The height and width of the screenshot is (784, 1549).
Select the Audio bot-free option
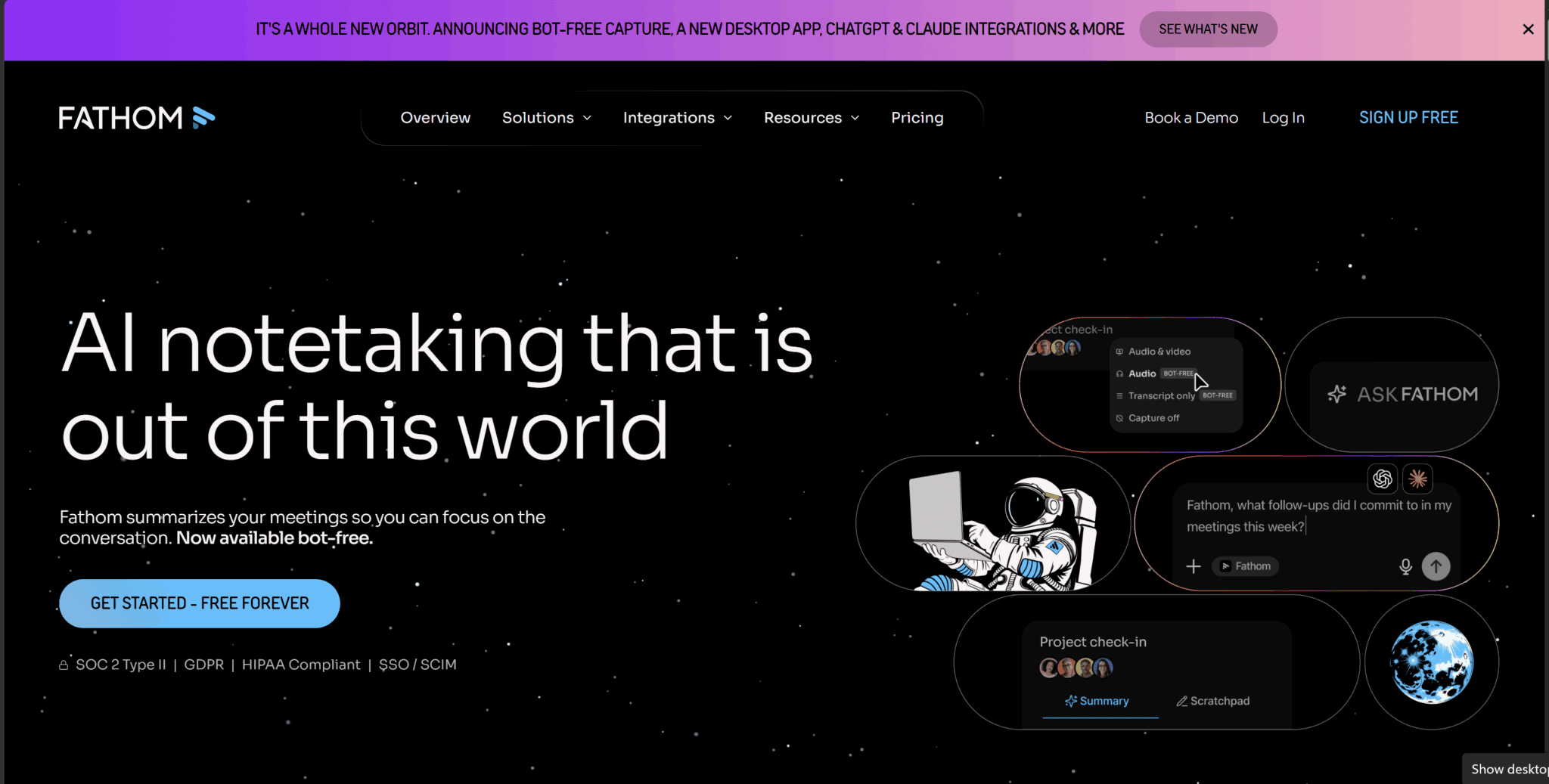coord(1156,373)
